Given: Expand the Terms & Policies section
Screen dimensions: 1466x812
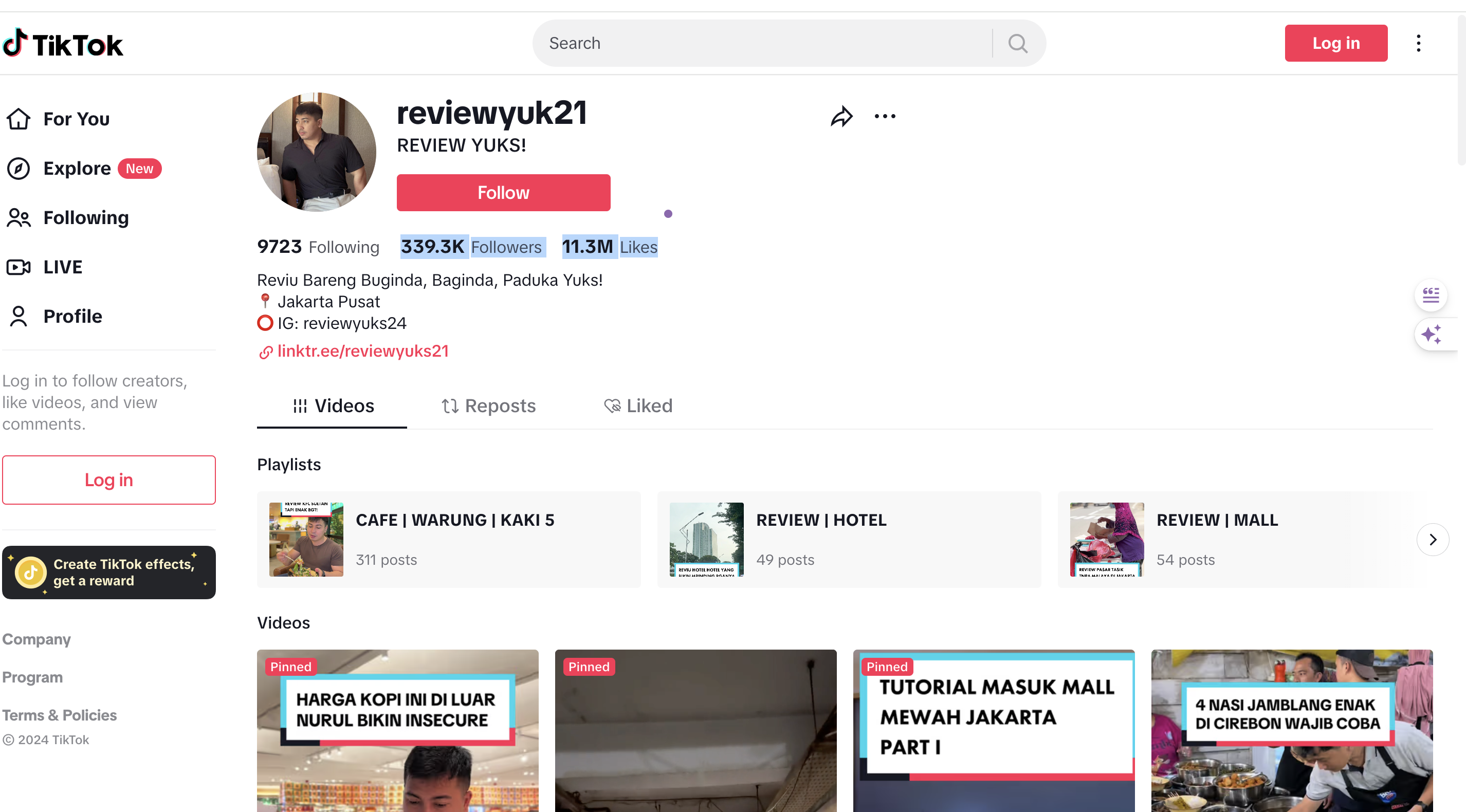Looking at the screenshot, I should (x=59, y=715).
